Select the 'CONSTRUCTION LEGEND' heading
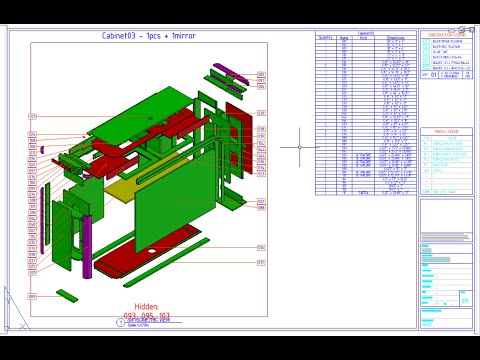This screenshot has width=480, height=360. (446, 35)
